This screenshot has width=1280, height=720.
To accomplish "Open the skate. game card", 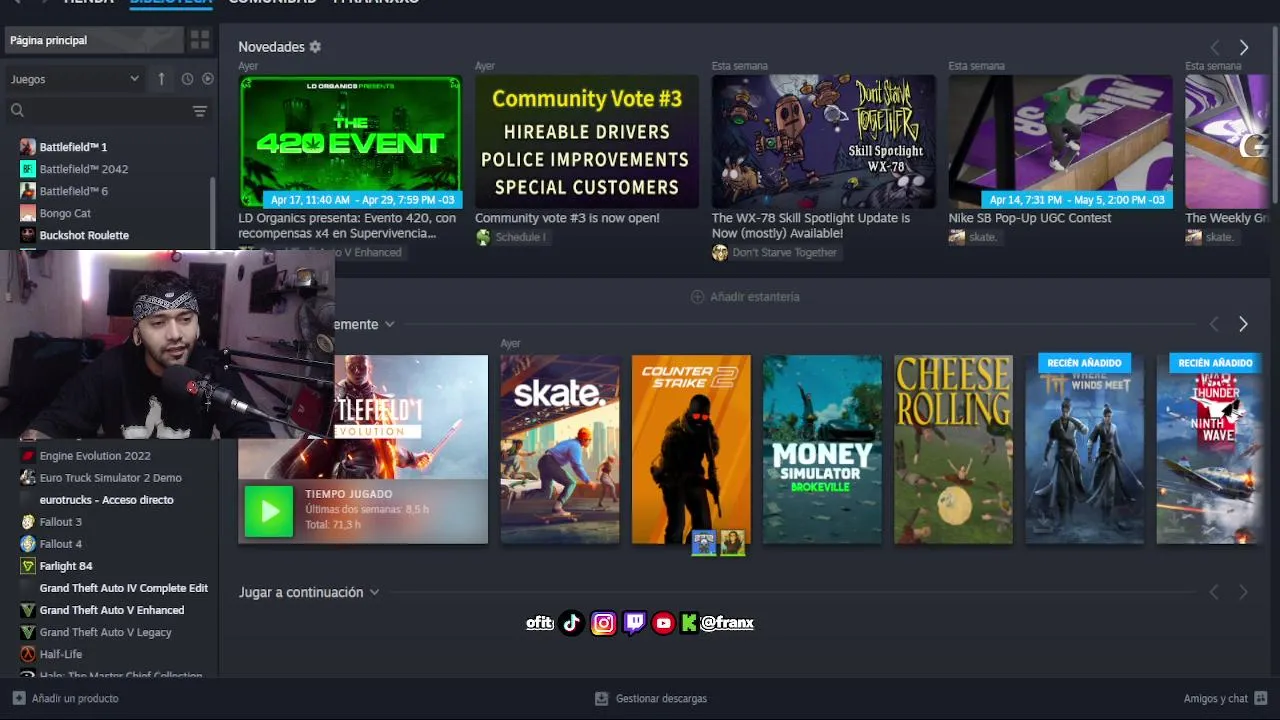I will tap(560, 449).
